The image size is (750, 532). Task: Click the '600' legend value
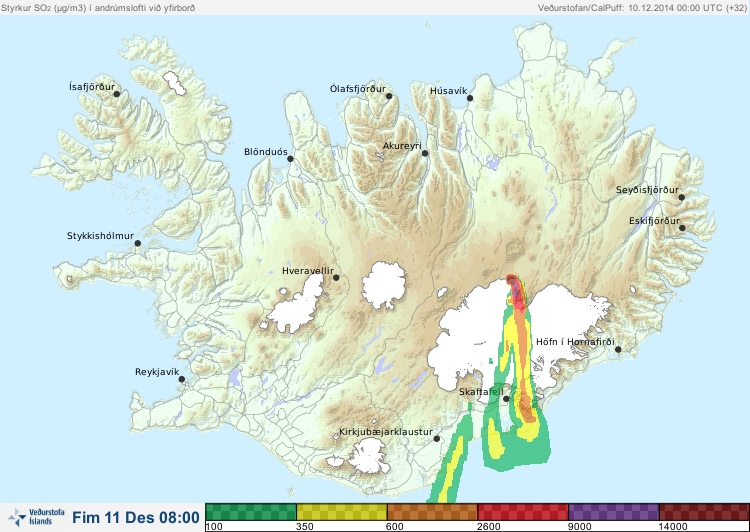point(395,527)
